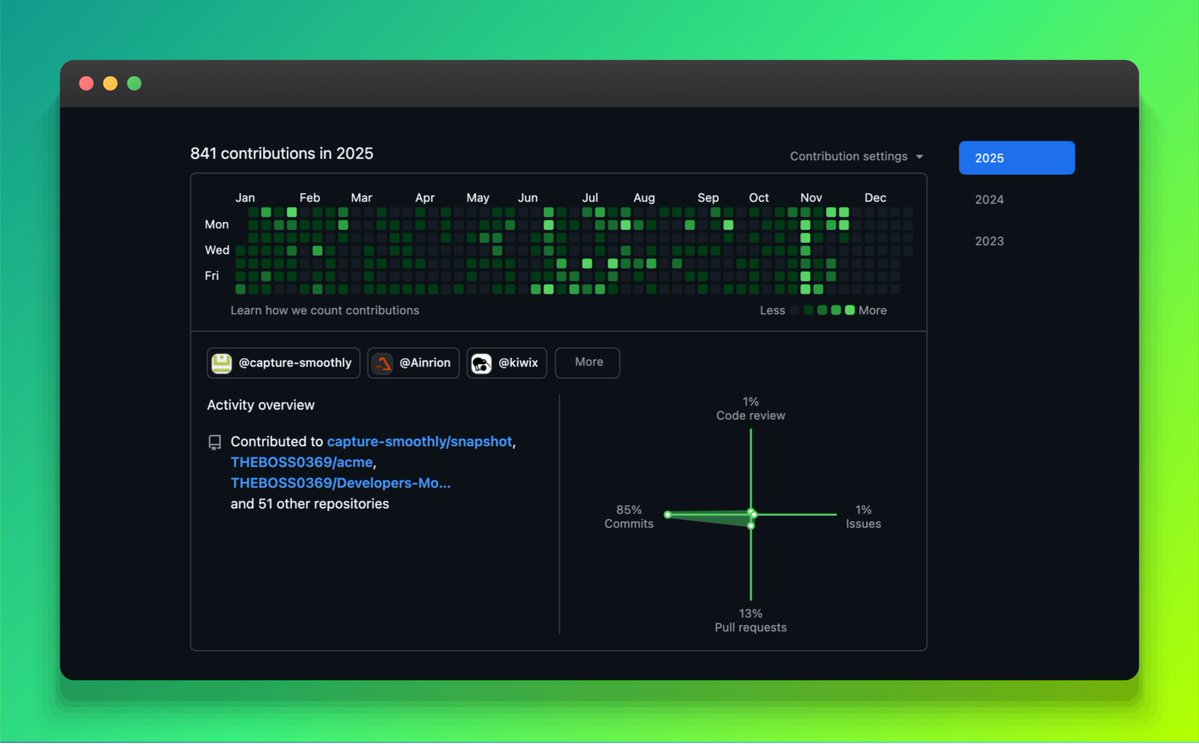Click the lightest green square in the legend
The width and height of the screenshot is (1199, 744).
click(851, 311)
